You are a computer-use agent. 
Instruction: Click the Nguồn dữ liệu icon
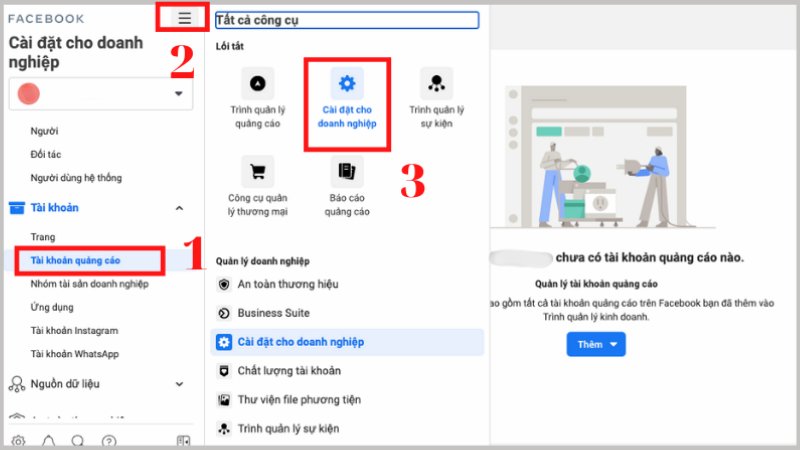(x=17, y=384)
